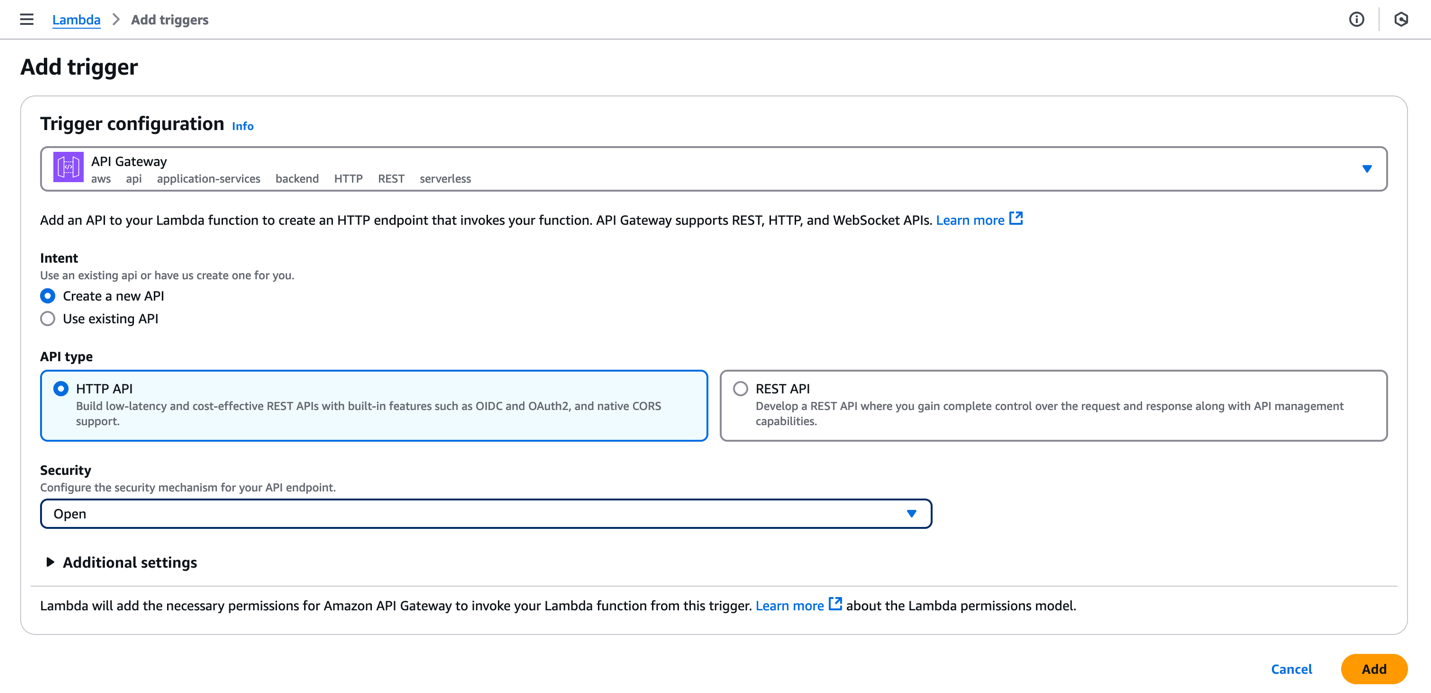
Task: Select the Create a new API option
Action: click(48, 296)
